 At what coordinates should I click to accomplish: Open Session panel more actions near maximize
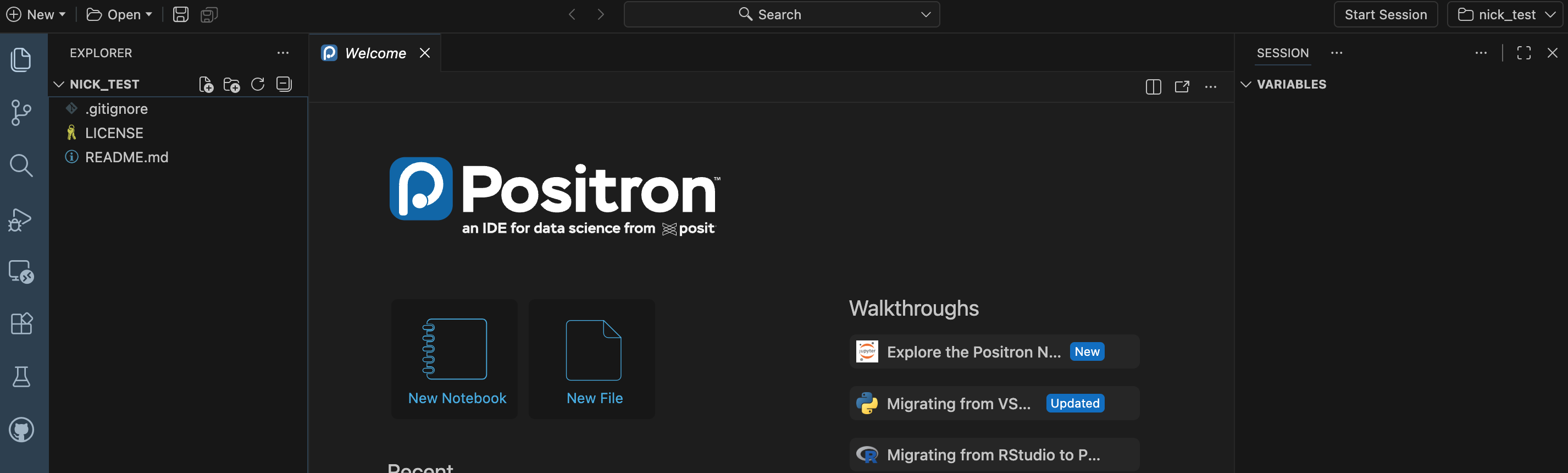click(x=1481, y=53)
